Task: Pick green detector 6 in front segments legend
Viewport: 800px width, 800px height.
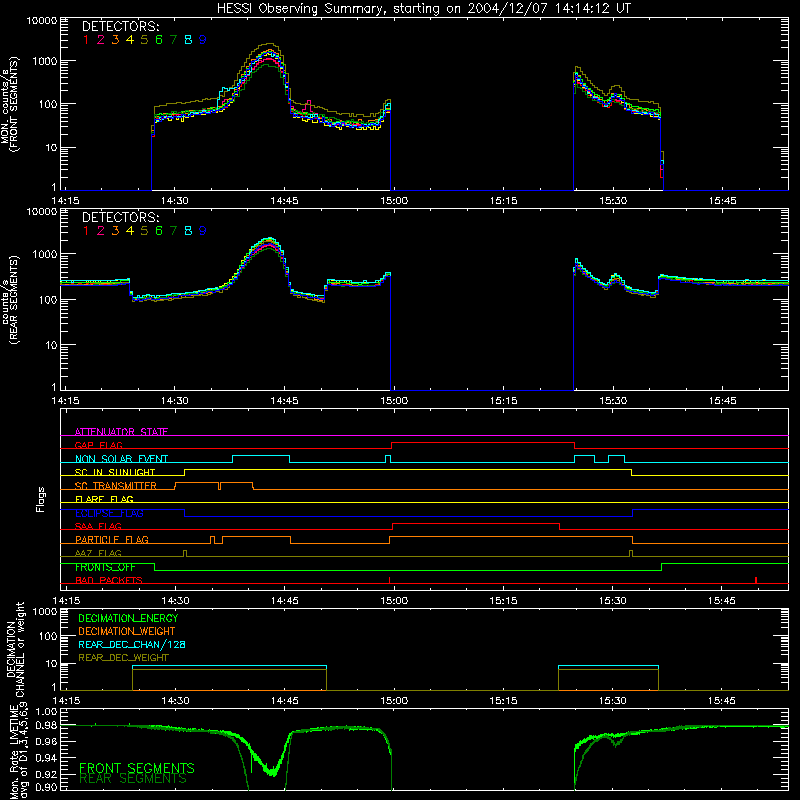Action: click(159, 40)
